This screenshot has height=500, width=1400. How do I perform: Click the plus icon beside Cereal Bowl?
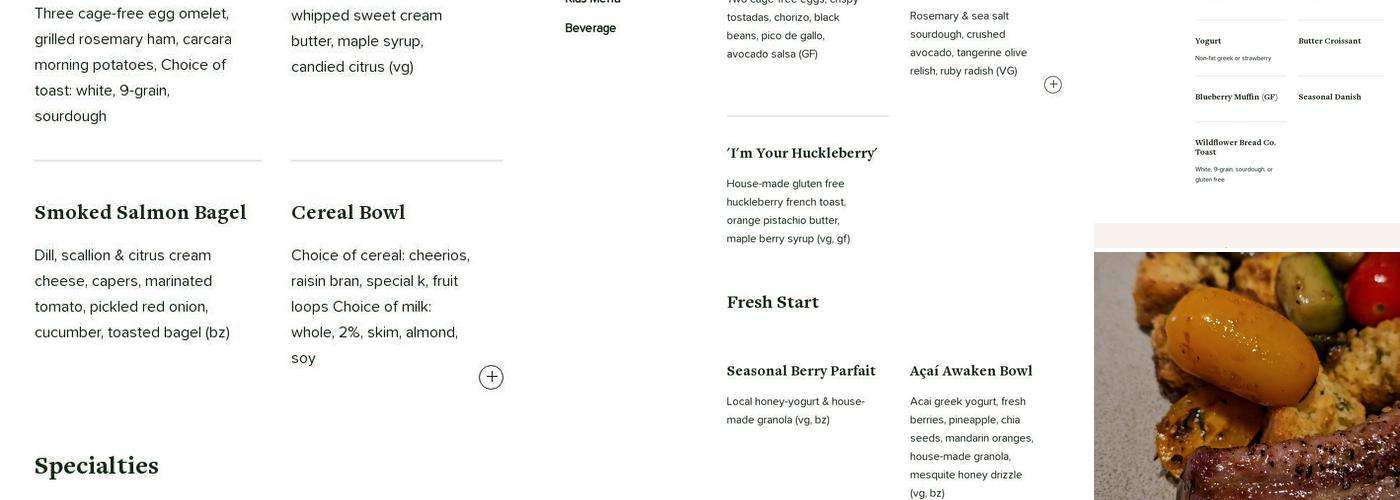tap(491, 377)
